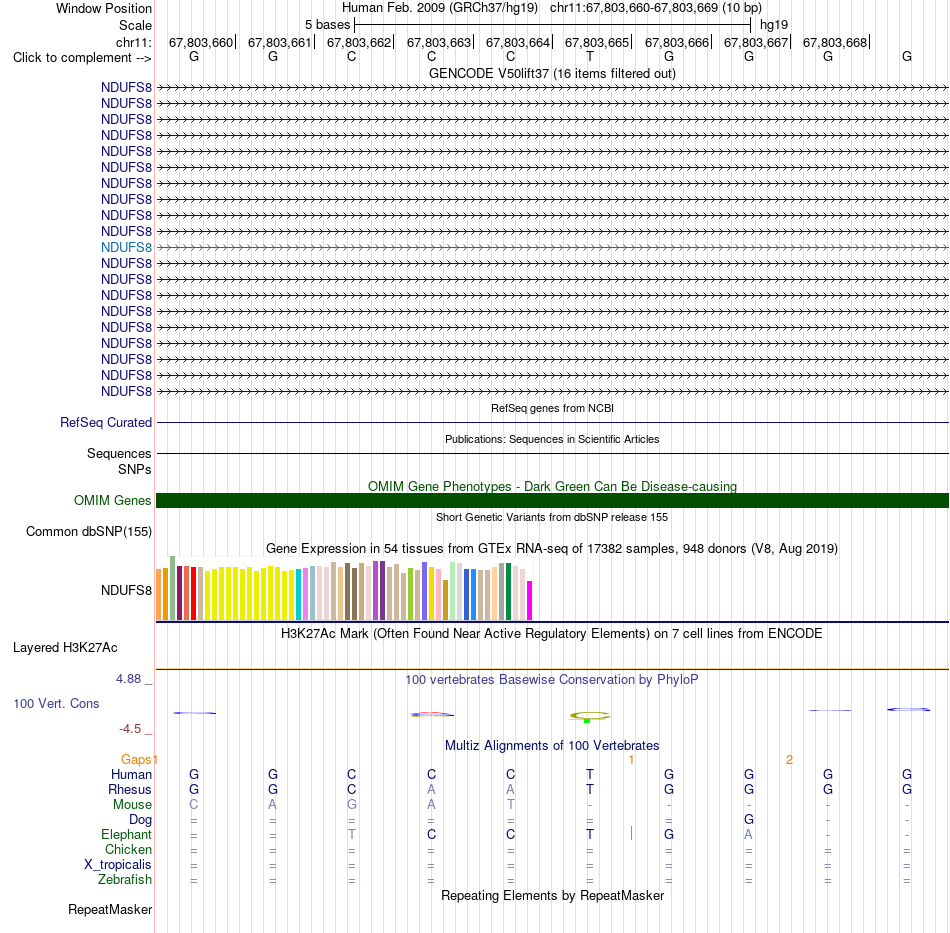Click the C base in the Mouse row

click(x=194, y=805)
